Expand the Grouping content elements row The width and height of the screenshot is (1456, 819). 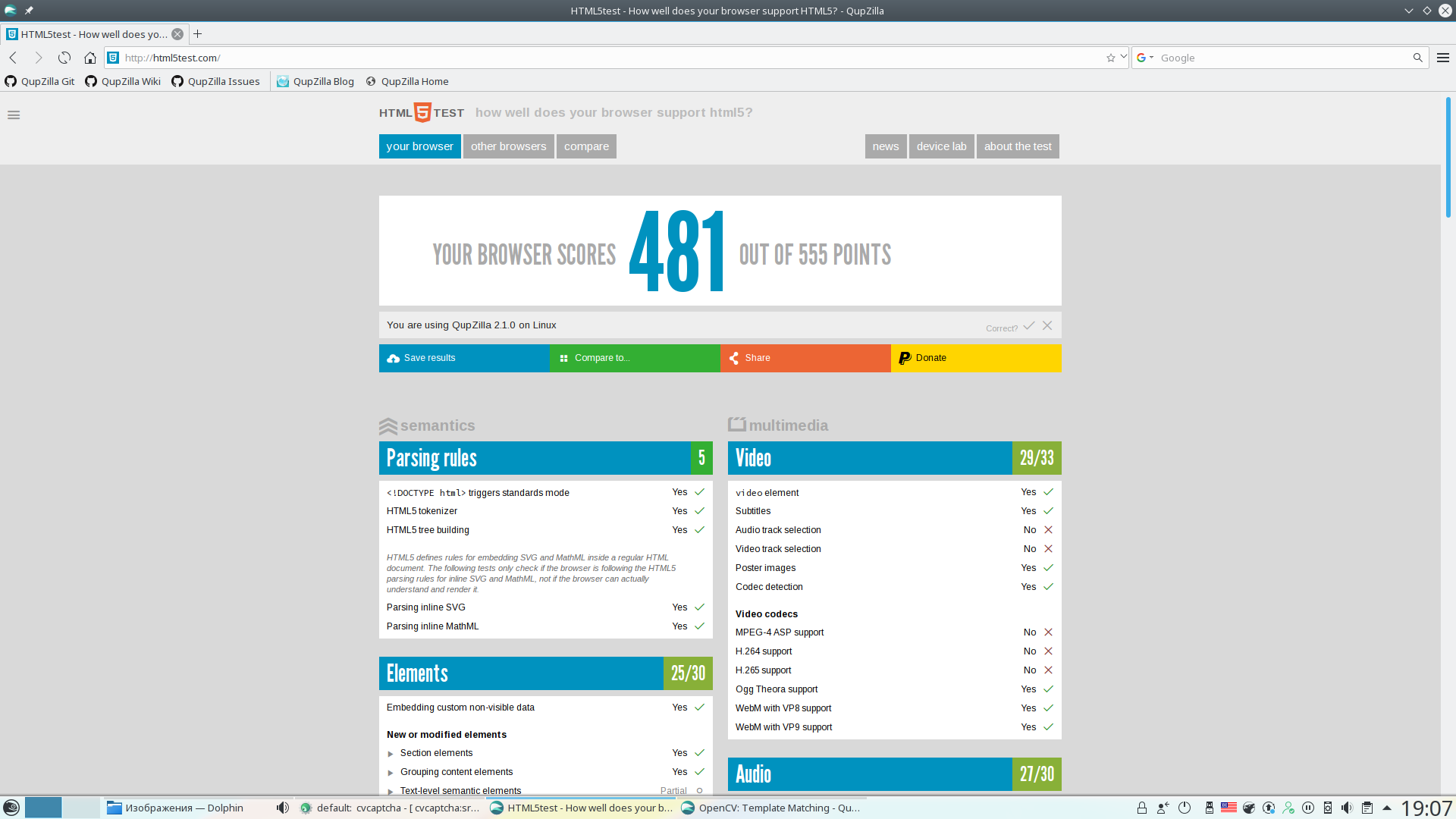pos(546,772)
